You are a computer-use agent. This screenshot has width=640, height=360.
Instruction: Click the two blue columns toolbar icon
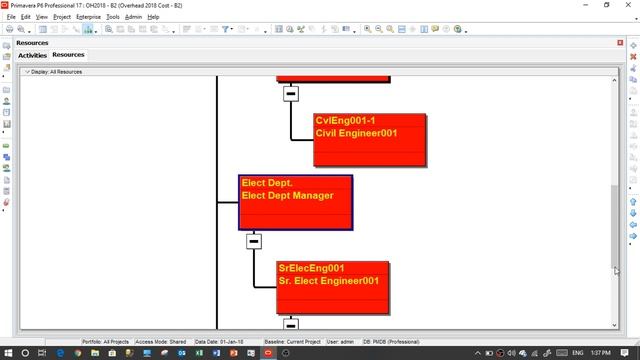[424, 29]
